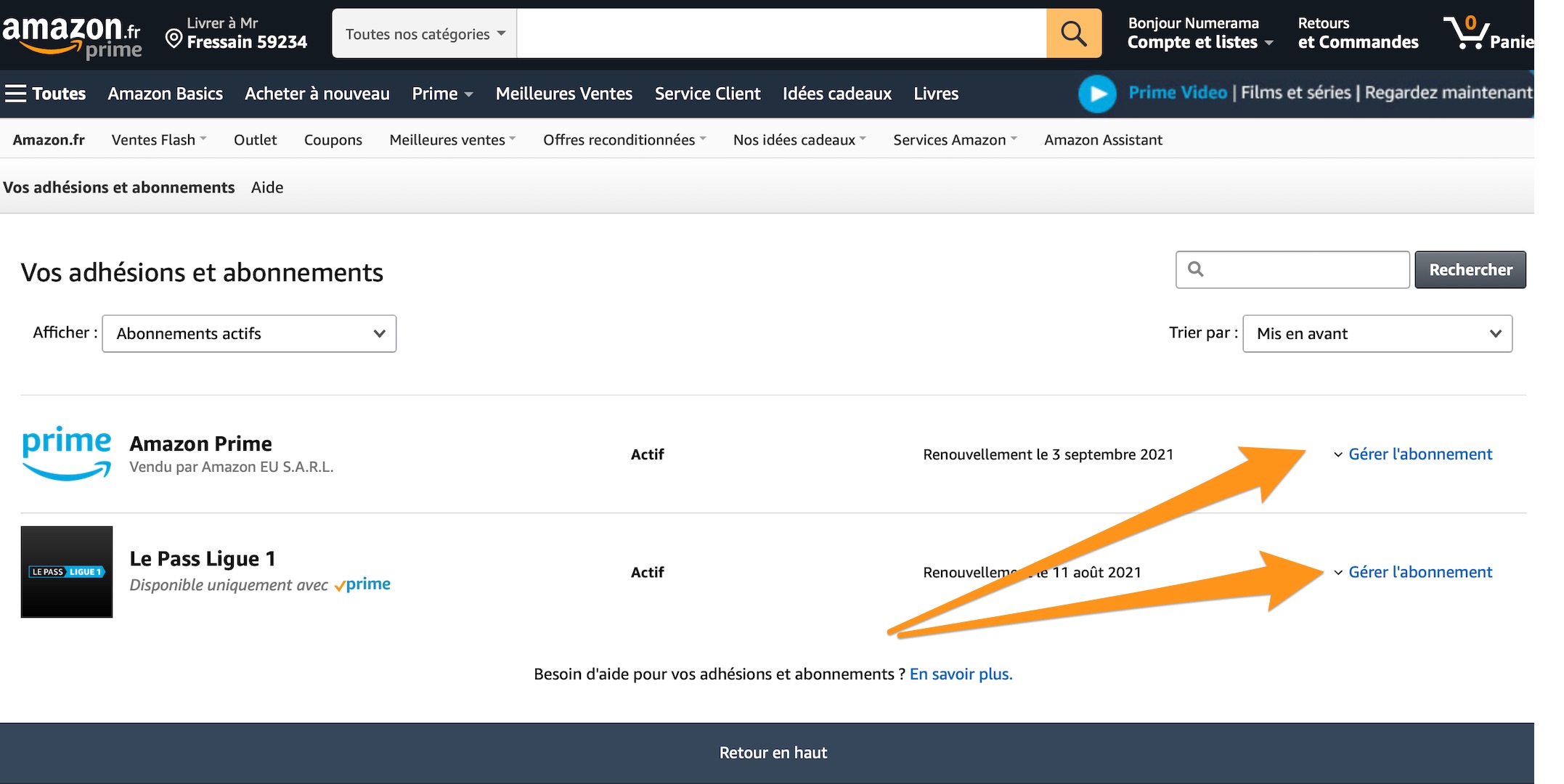
Task: Select Vos adhésions et abonnements tab
Action: (x=119, y=187)
